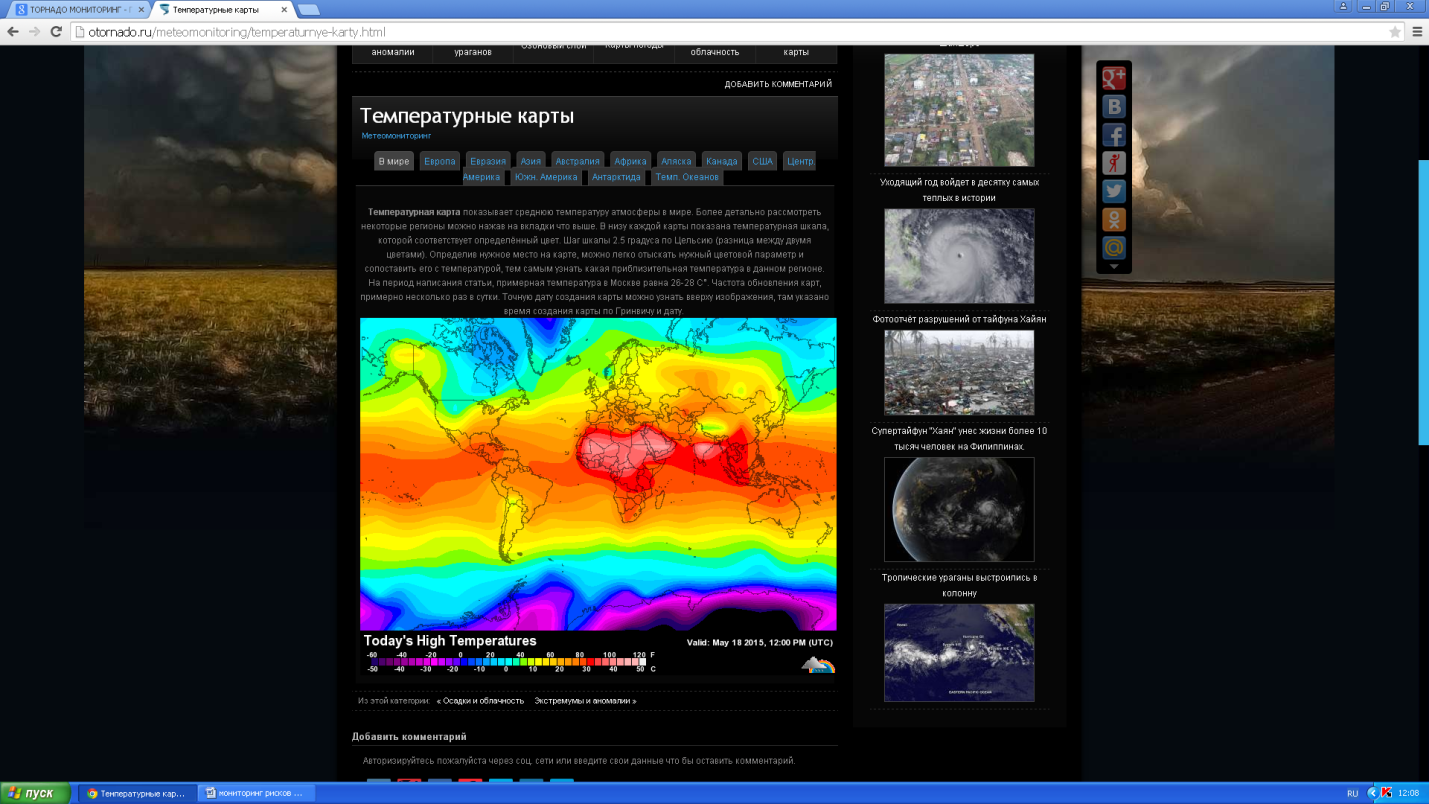Screen dimensions: 1429x804
Task: Select the Темп. Океанов map tab
Action: [686, 177]
